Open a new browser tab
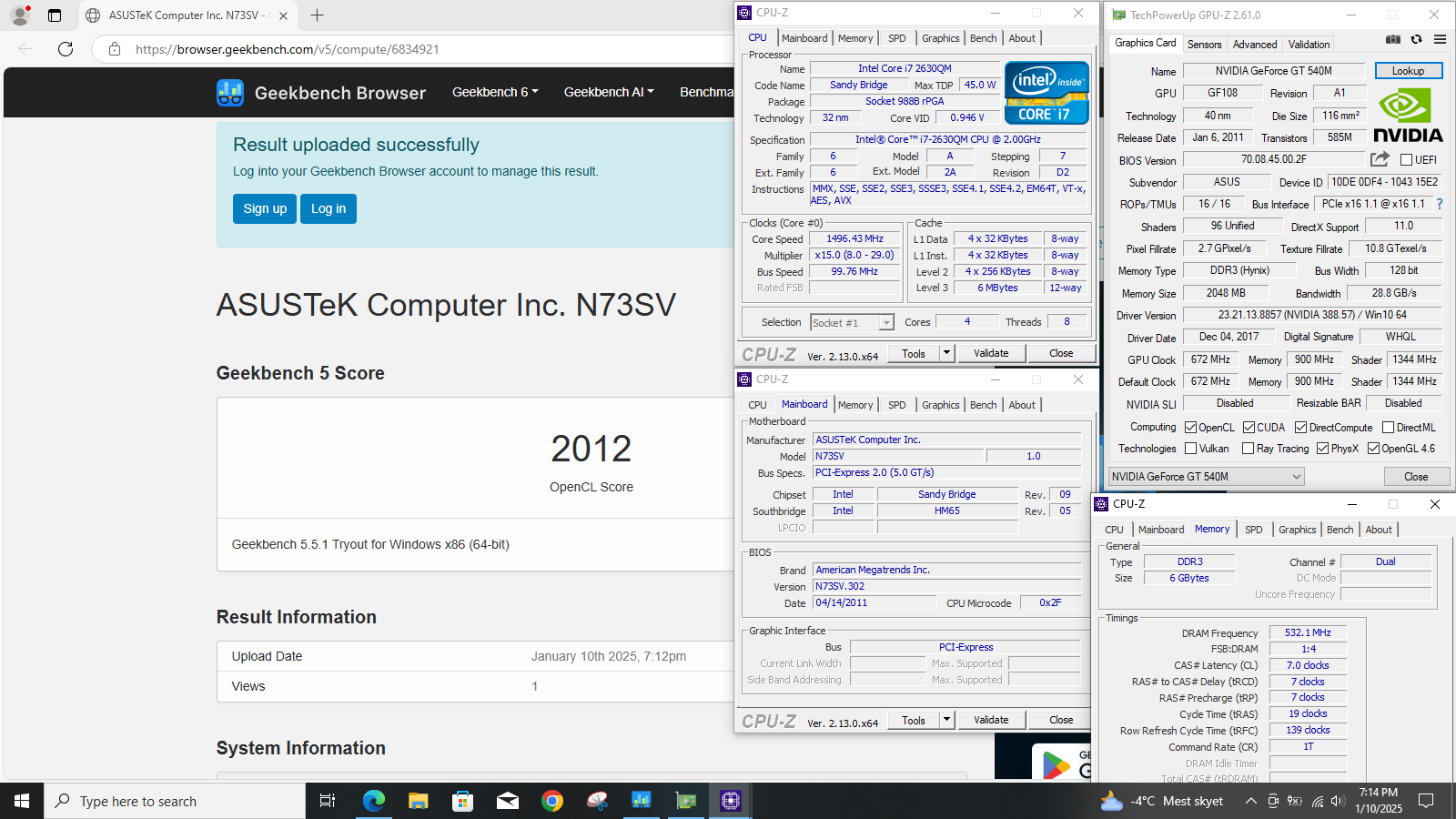Screen dimensions: 1456x819 (x=317, y=15)
